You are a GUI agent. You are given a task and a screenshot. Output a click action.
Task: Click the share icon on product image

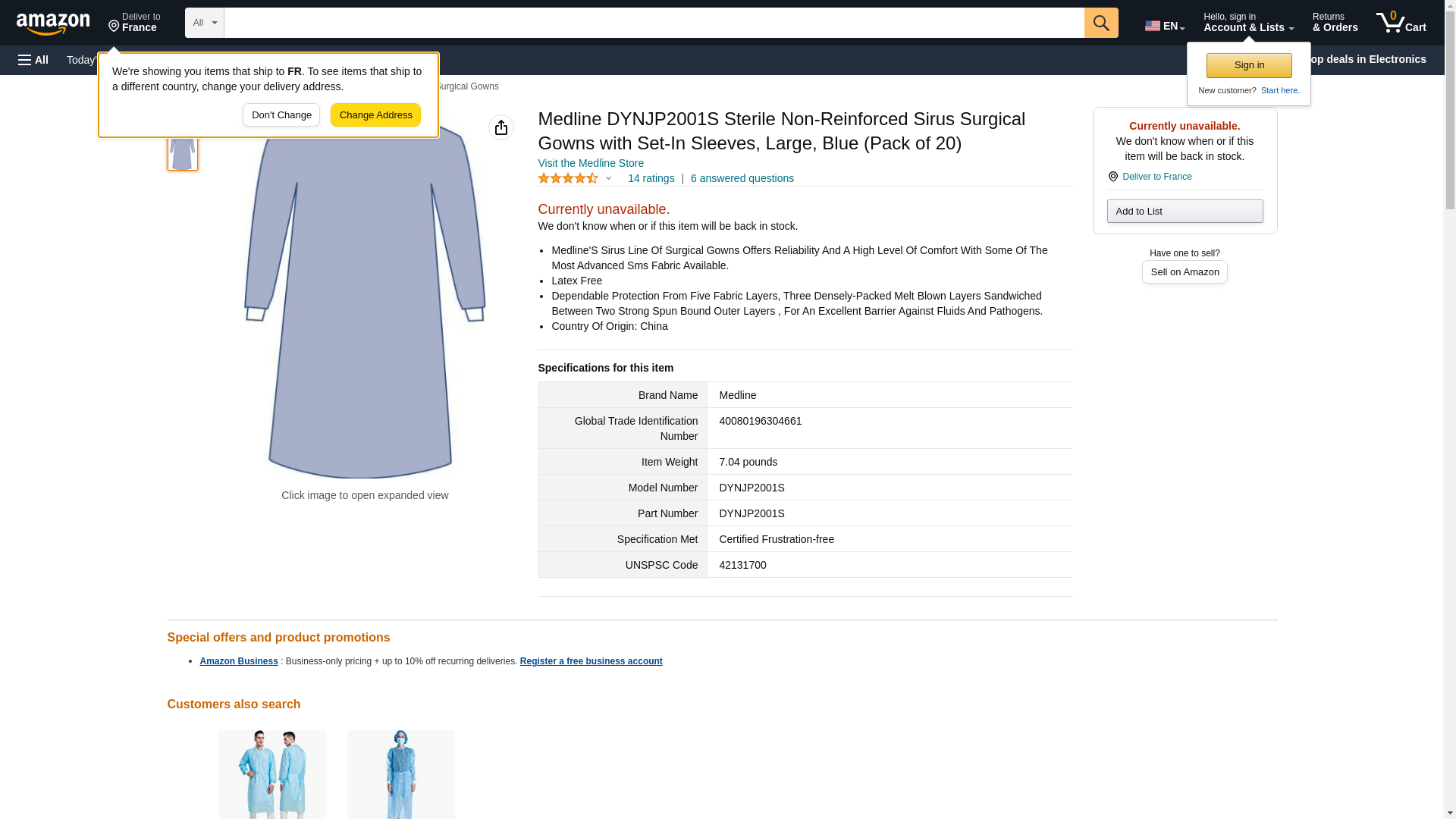[x=501, y=127]
